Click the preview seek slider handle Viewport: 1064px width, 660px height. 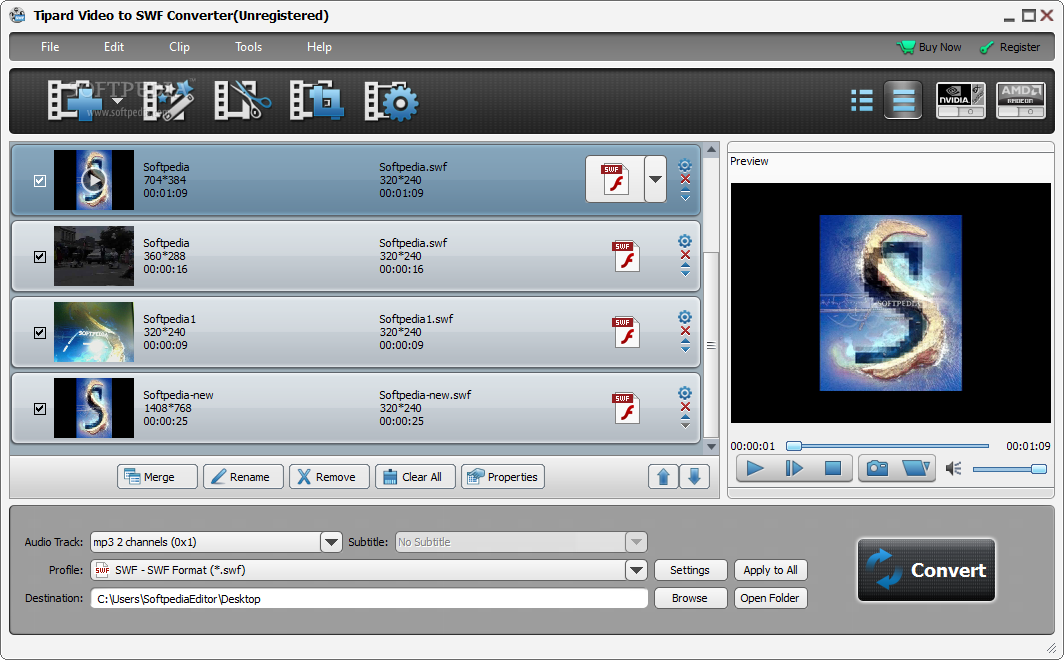[794, 446]
